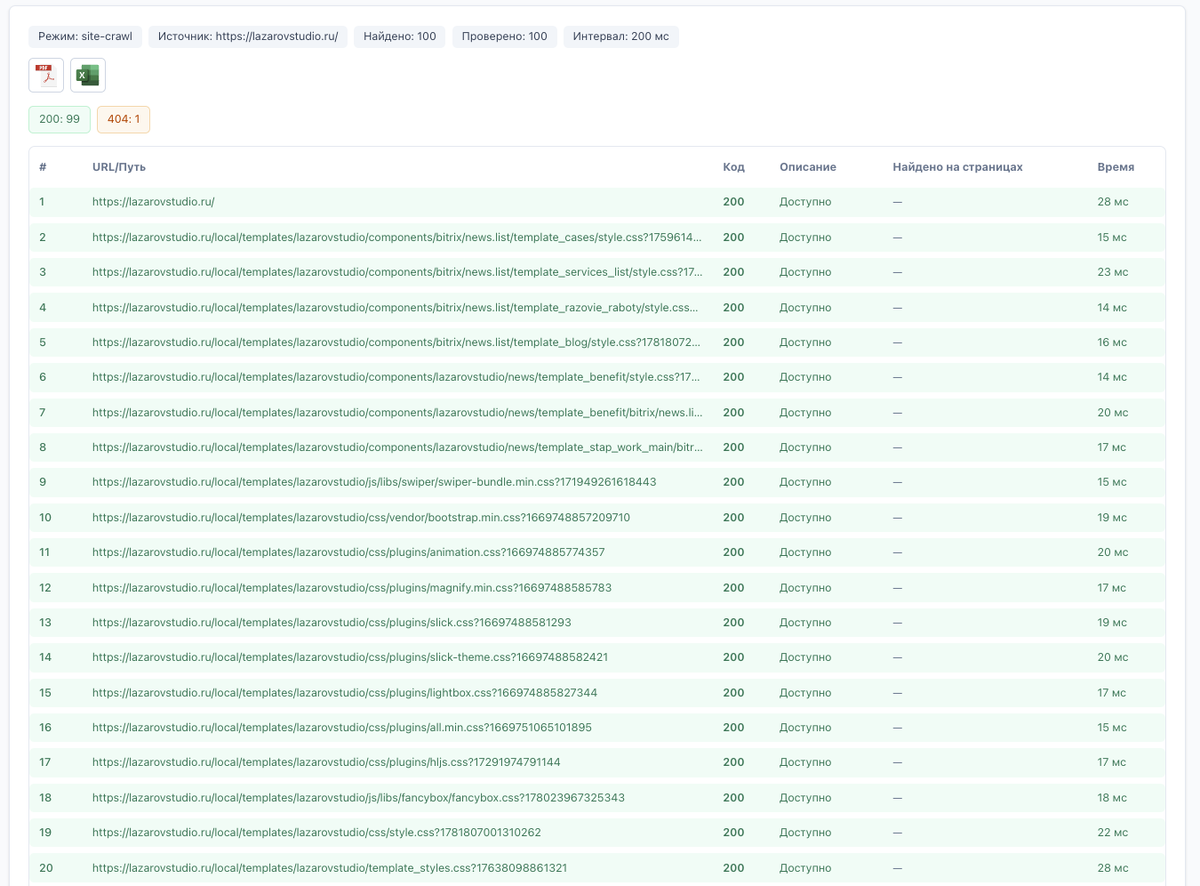The height and width of the screenshot is (886, 1200).
Task: Click the 'Интервал: 200 мс' chip
Action: click(621, 36)
